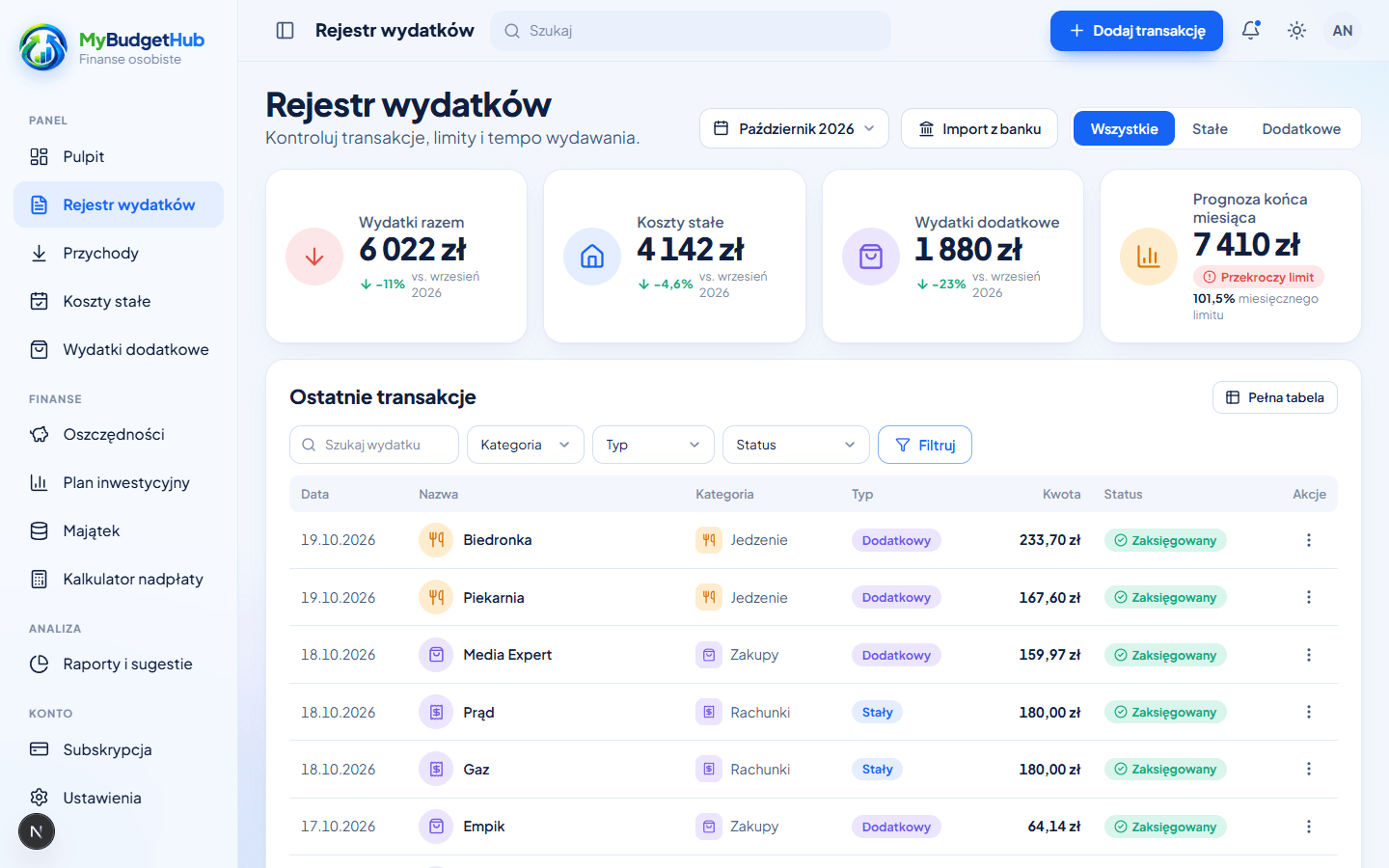Go to Pulpit in the sidebar
This screenshot has width=1389, height=868.
click(119, 156)
